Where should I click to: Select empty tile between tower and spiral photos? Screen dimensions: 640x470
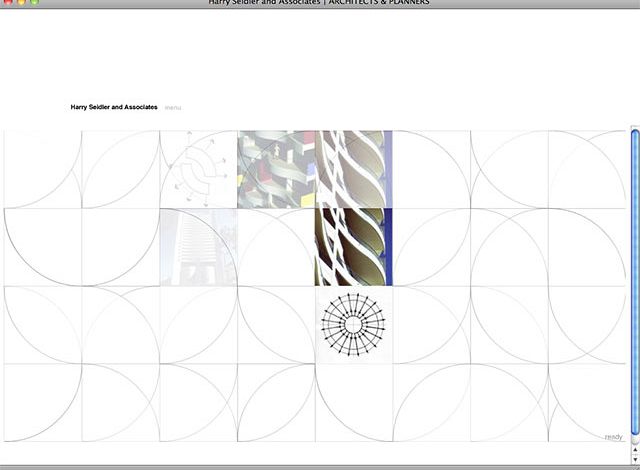pyautogui.click(x=276, y=246)
